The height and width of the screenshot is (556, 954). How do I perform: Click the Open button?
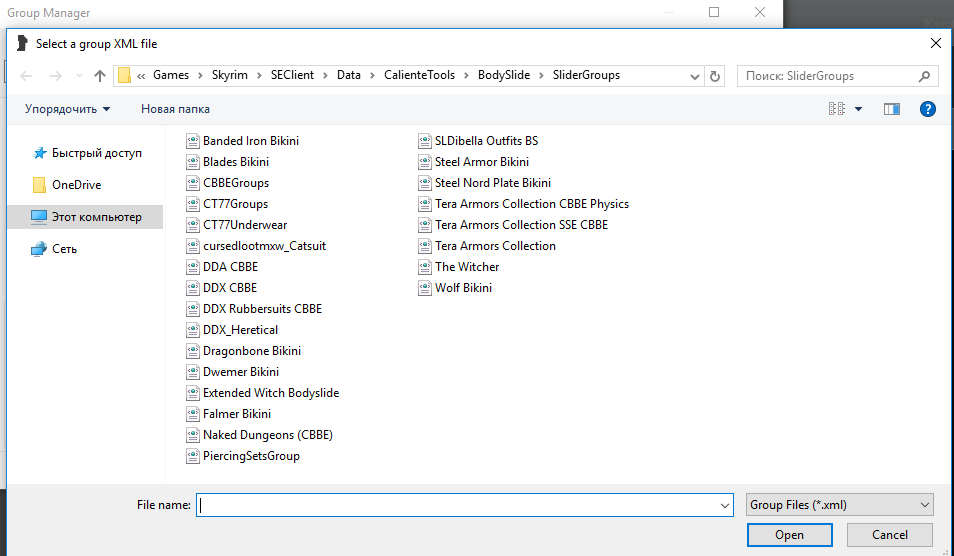point(789,535)
